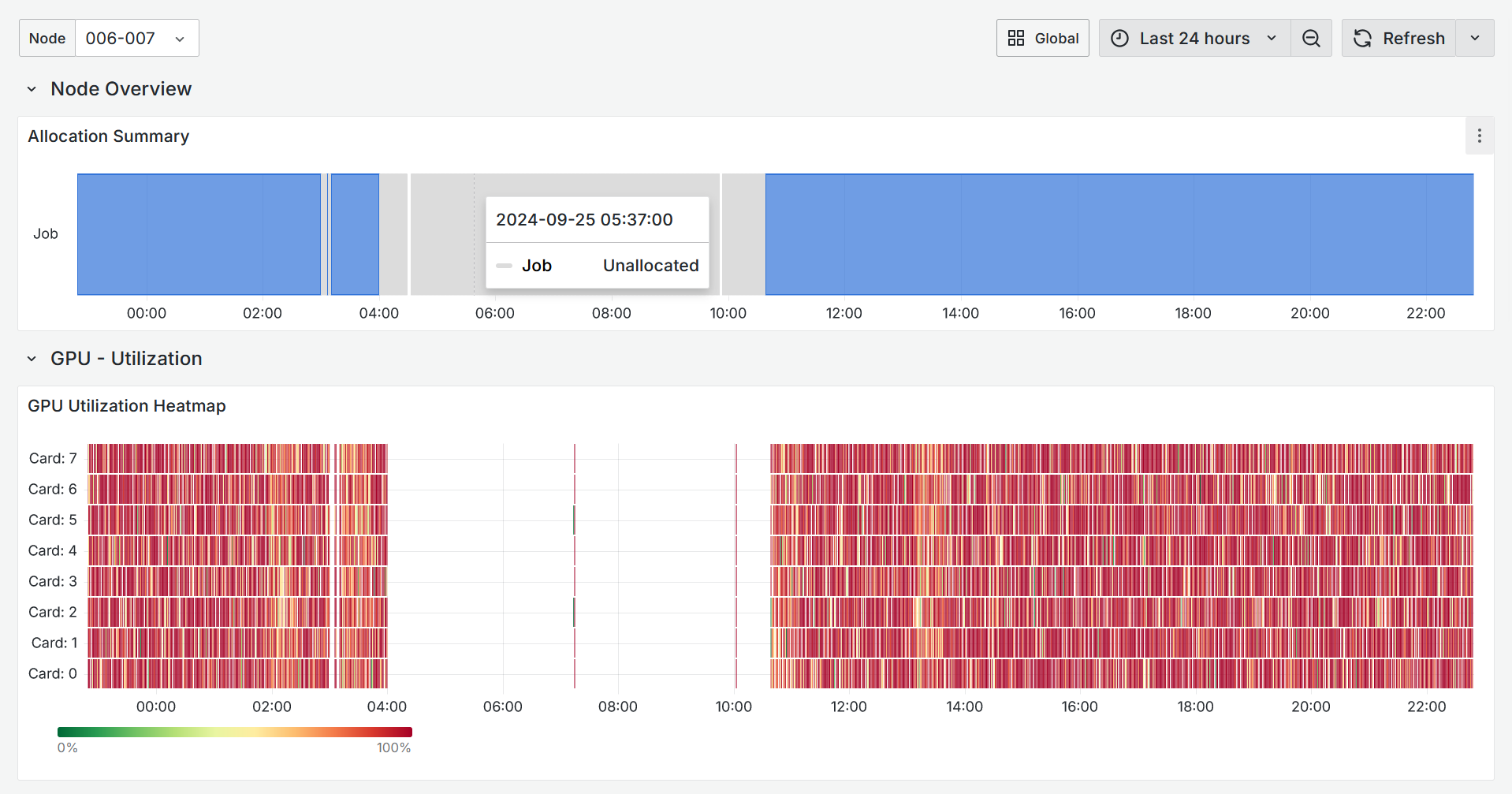This screenshot has height=794, width=1512.
Task: Click the large blue job block after 12:00
Action: pyautogui.click(x=1119, y=234)
